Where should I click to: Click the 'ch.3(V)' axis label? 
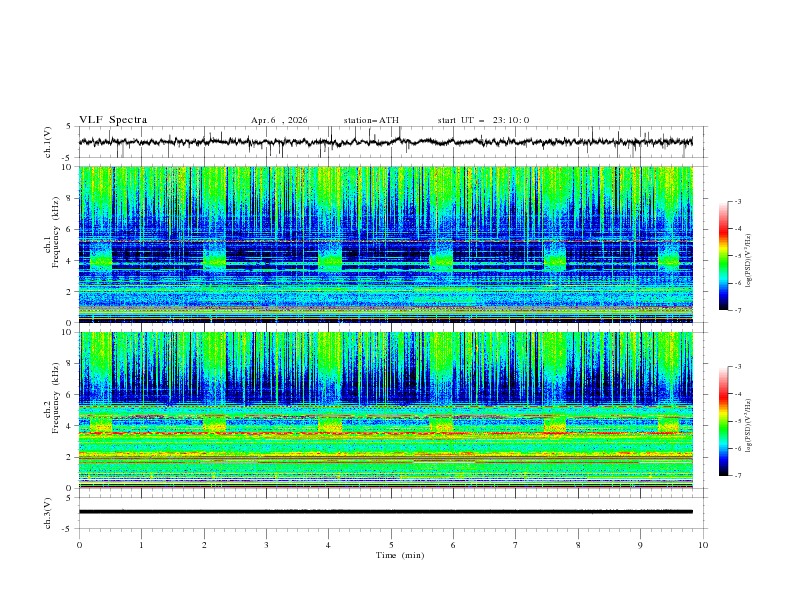[x=48, y=513]
